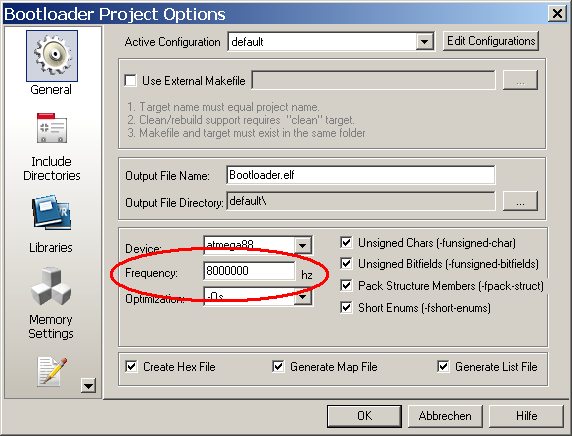This screenshot has height=436, width=572.
Task: Open the Libraries books icon
Action: point(51,212)
